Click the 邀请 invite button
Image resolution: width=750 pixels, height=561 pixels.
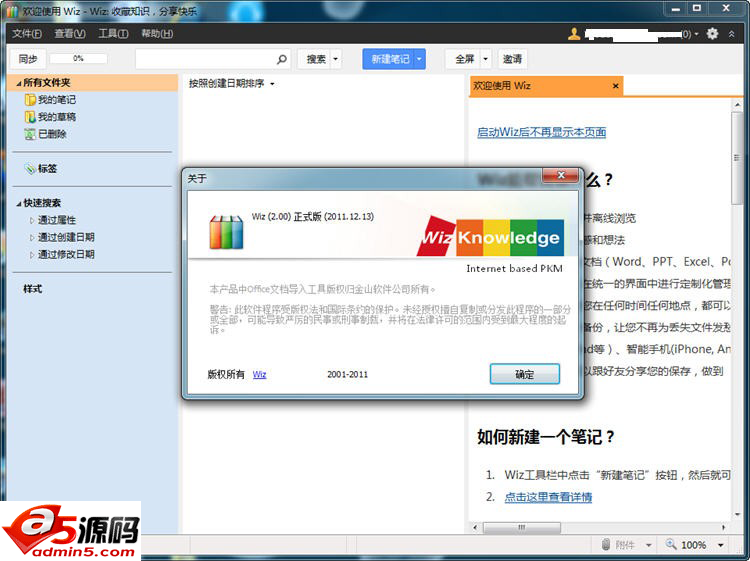(512, 59)
